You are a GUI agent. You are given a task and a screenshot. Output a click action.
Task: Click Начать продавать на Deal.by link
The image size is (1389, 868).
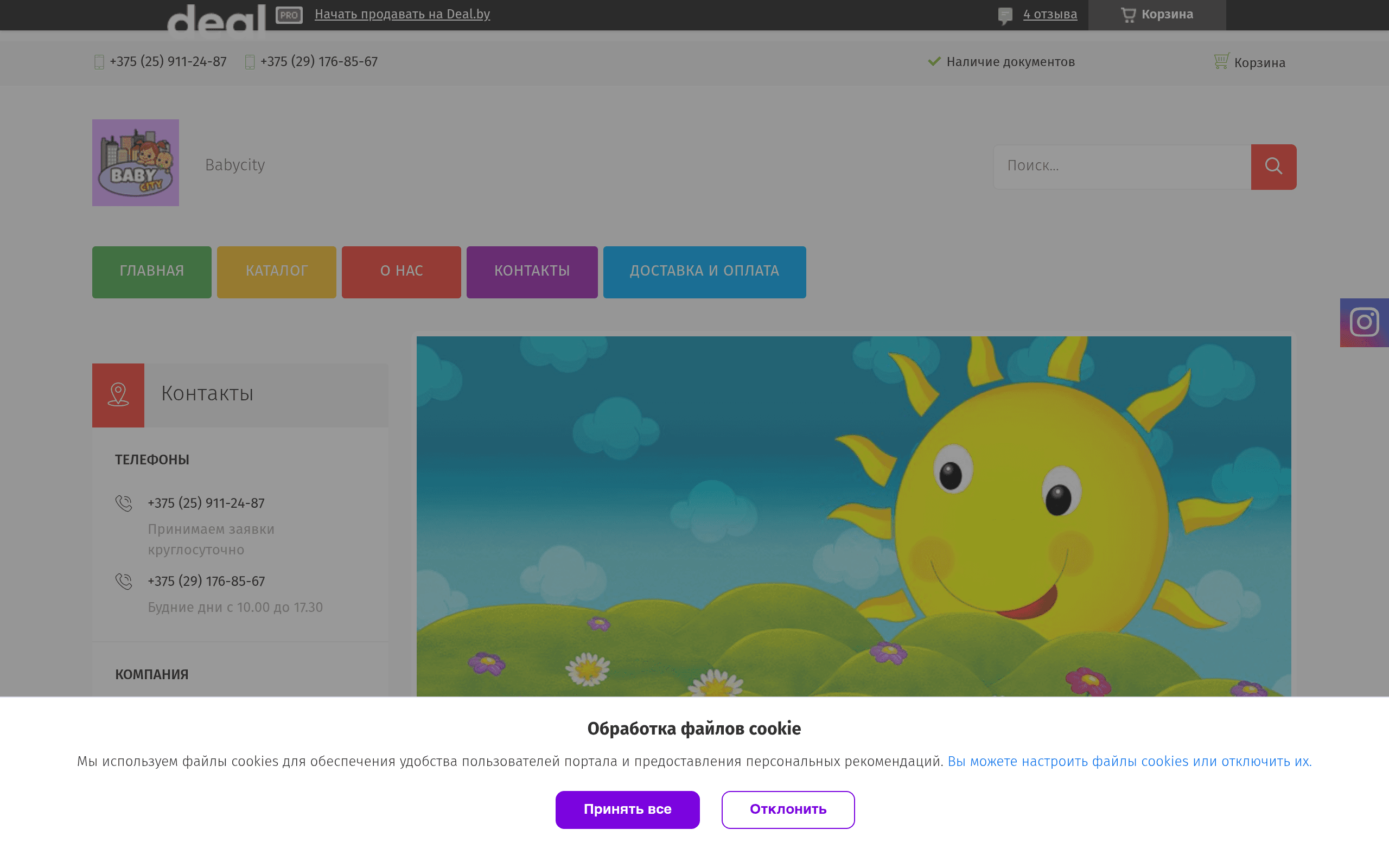point(402,14)
